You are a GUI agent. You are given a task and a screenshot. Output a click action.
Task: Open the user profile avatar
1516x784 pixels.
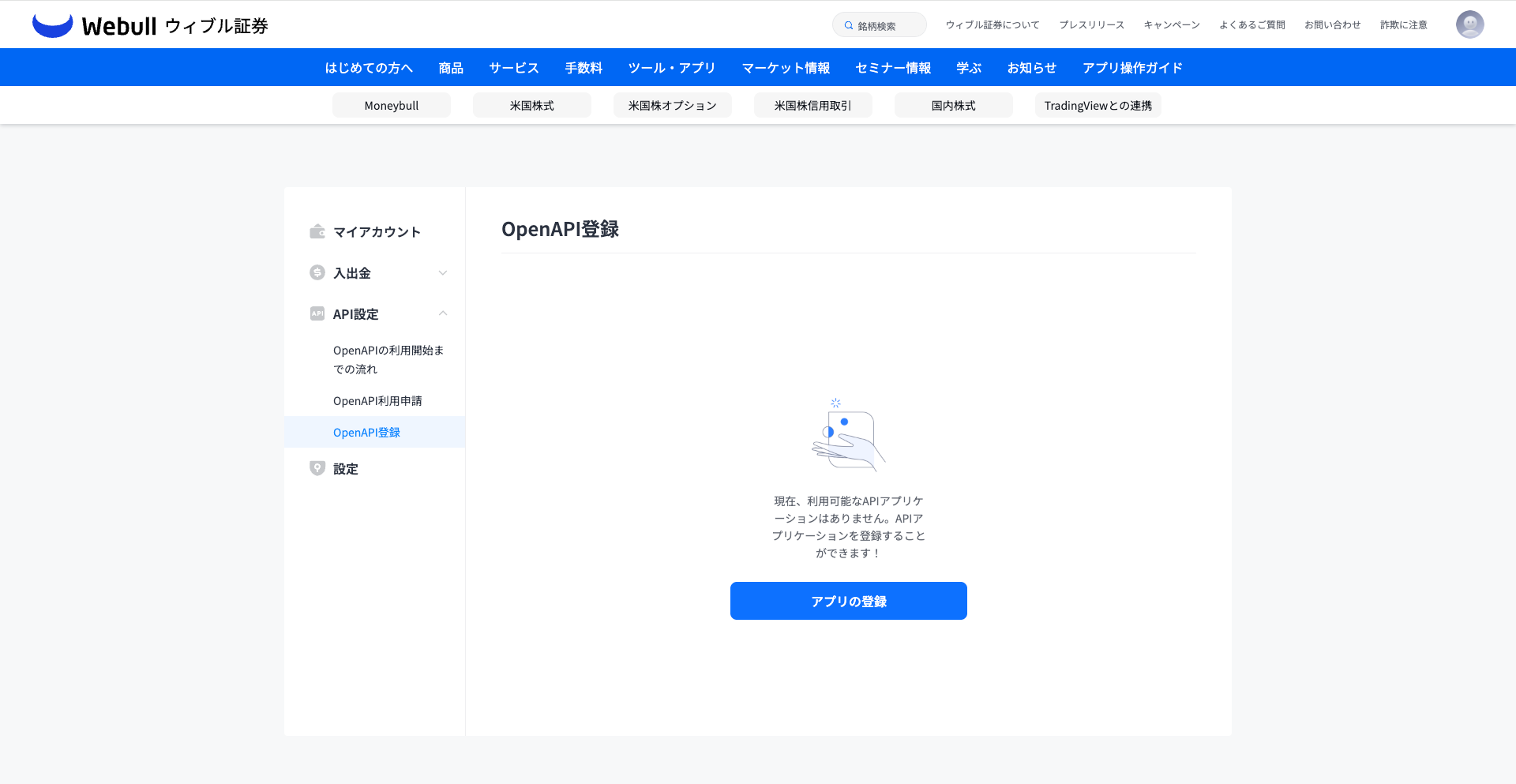click(1469, 24)
